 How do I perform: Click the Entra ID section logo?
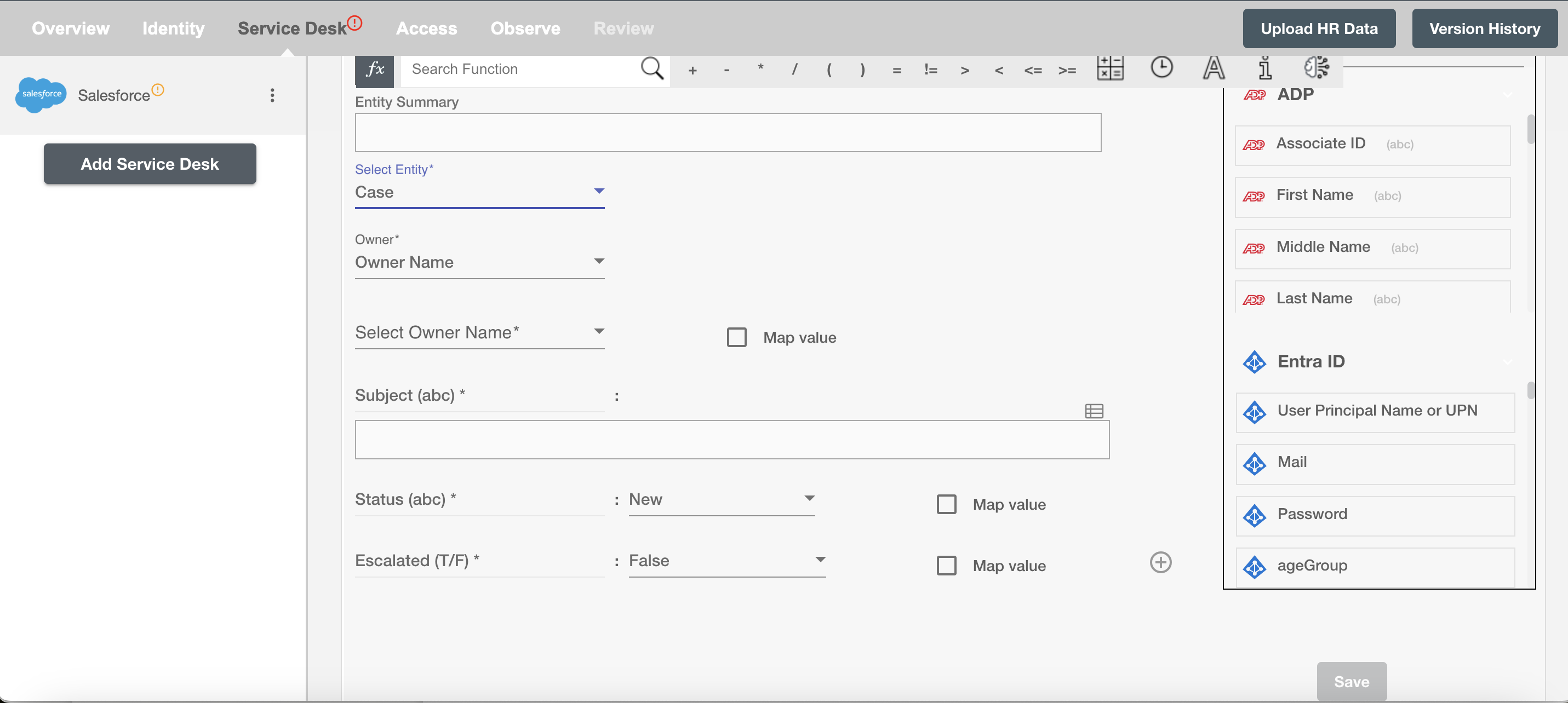pyautogui.click(x=1255, y=362)
